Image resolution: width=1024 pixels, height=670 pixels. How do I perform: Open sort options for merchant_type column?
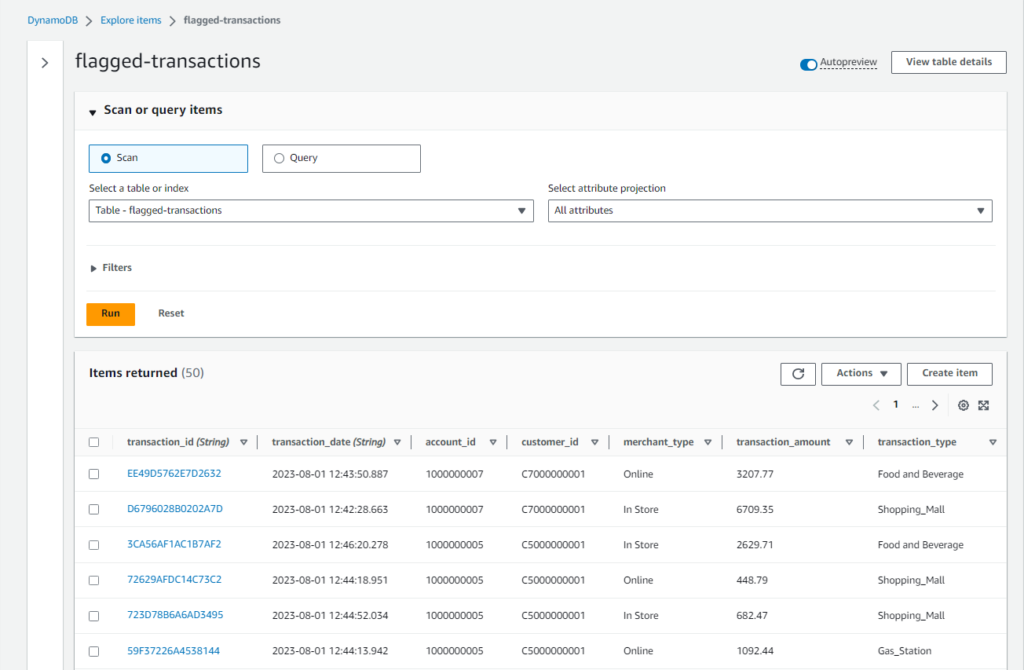coord(708,441)
